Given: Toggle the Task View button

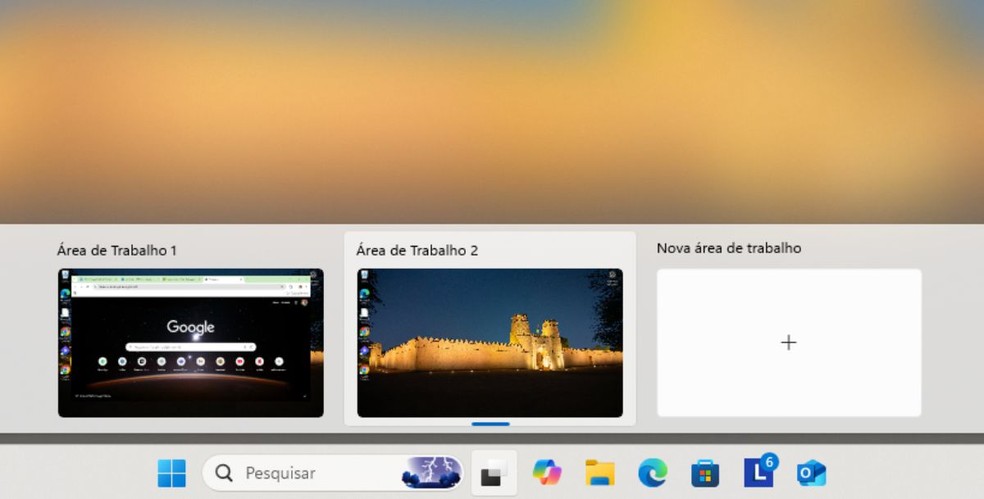Looking at the screenshot, I should (x=494, y=473).
